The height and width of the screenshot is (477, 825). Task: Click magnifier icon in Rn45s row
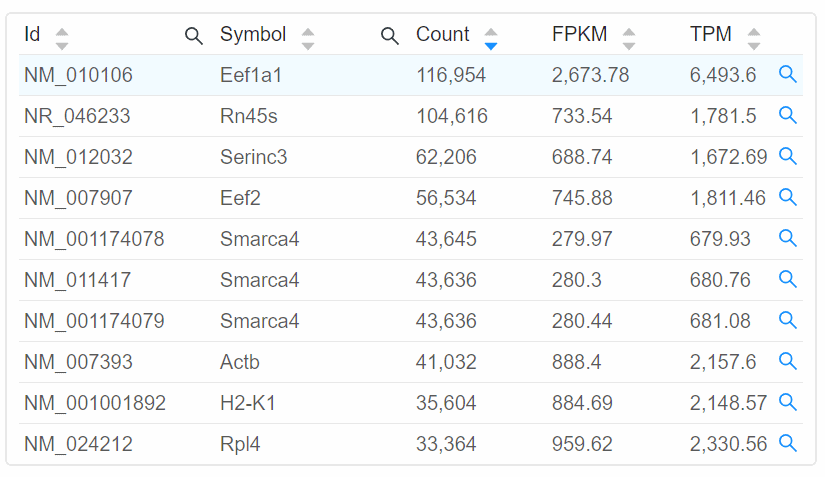[788, 115]
